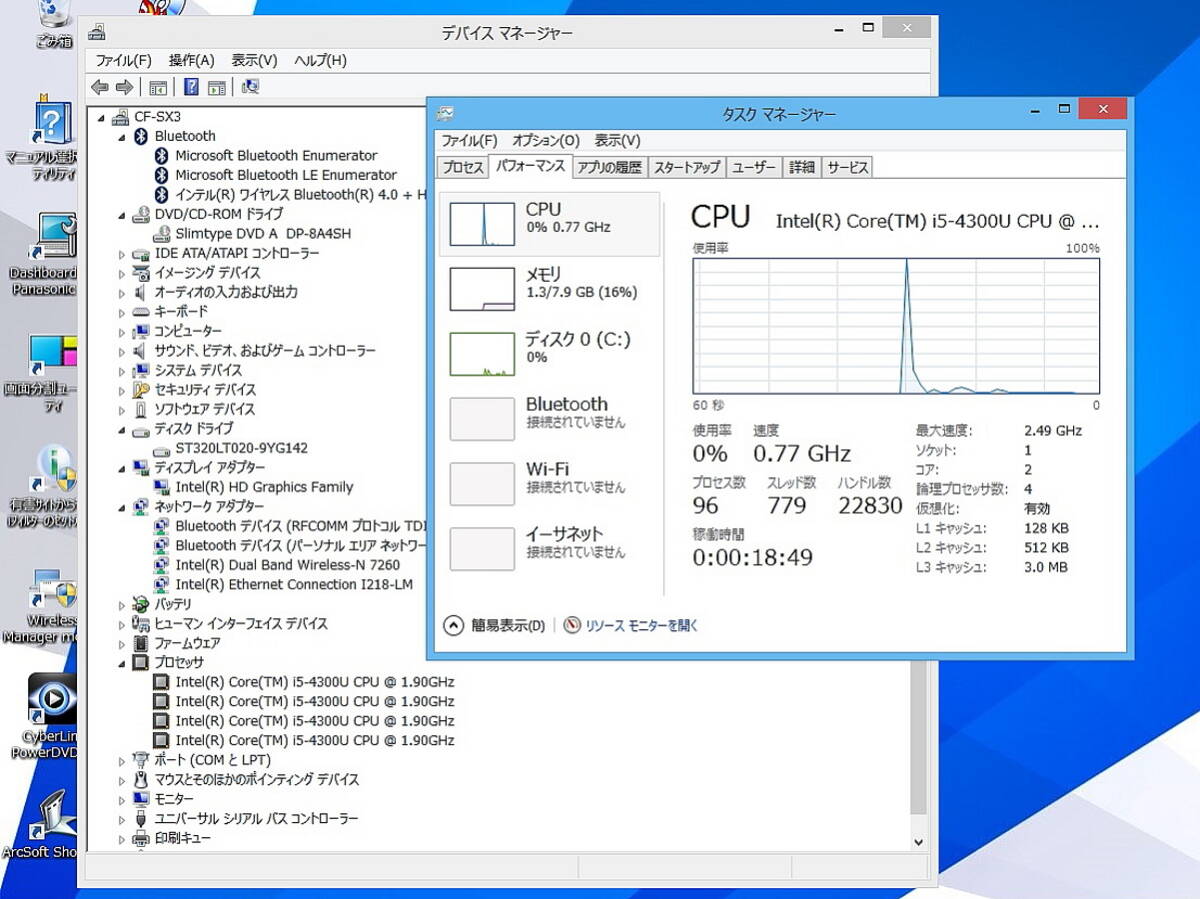1200x899 pixels.
Task: Collapse the CF-SX3 root node
Action: point(101,117)
